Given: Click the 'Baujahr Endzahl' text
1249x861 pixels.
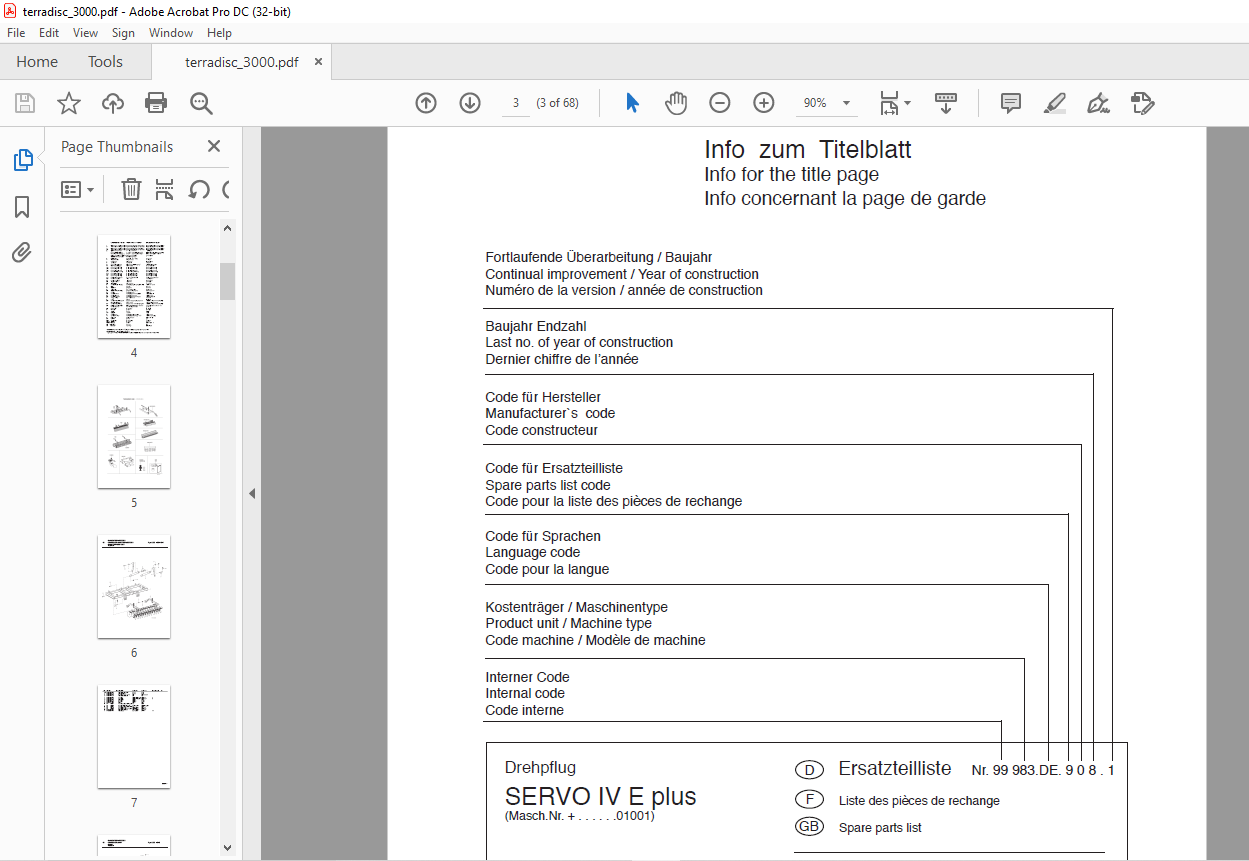Looking at the screenshot, I should click(536, 326).
